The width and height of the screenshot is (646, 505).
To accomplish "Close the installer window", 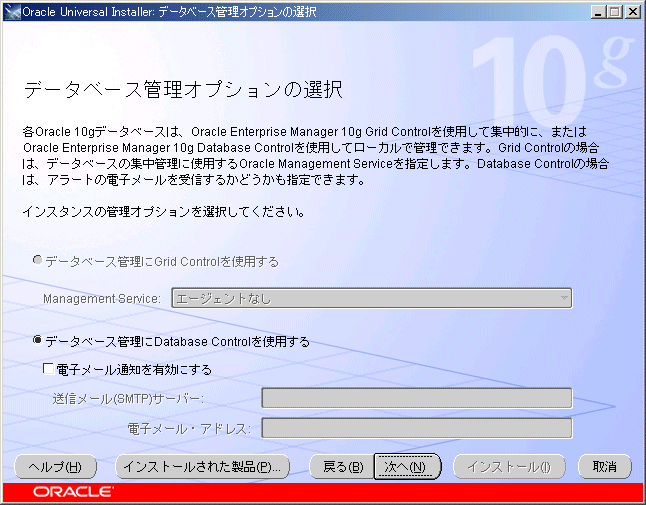I will [632, 12].
